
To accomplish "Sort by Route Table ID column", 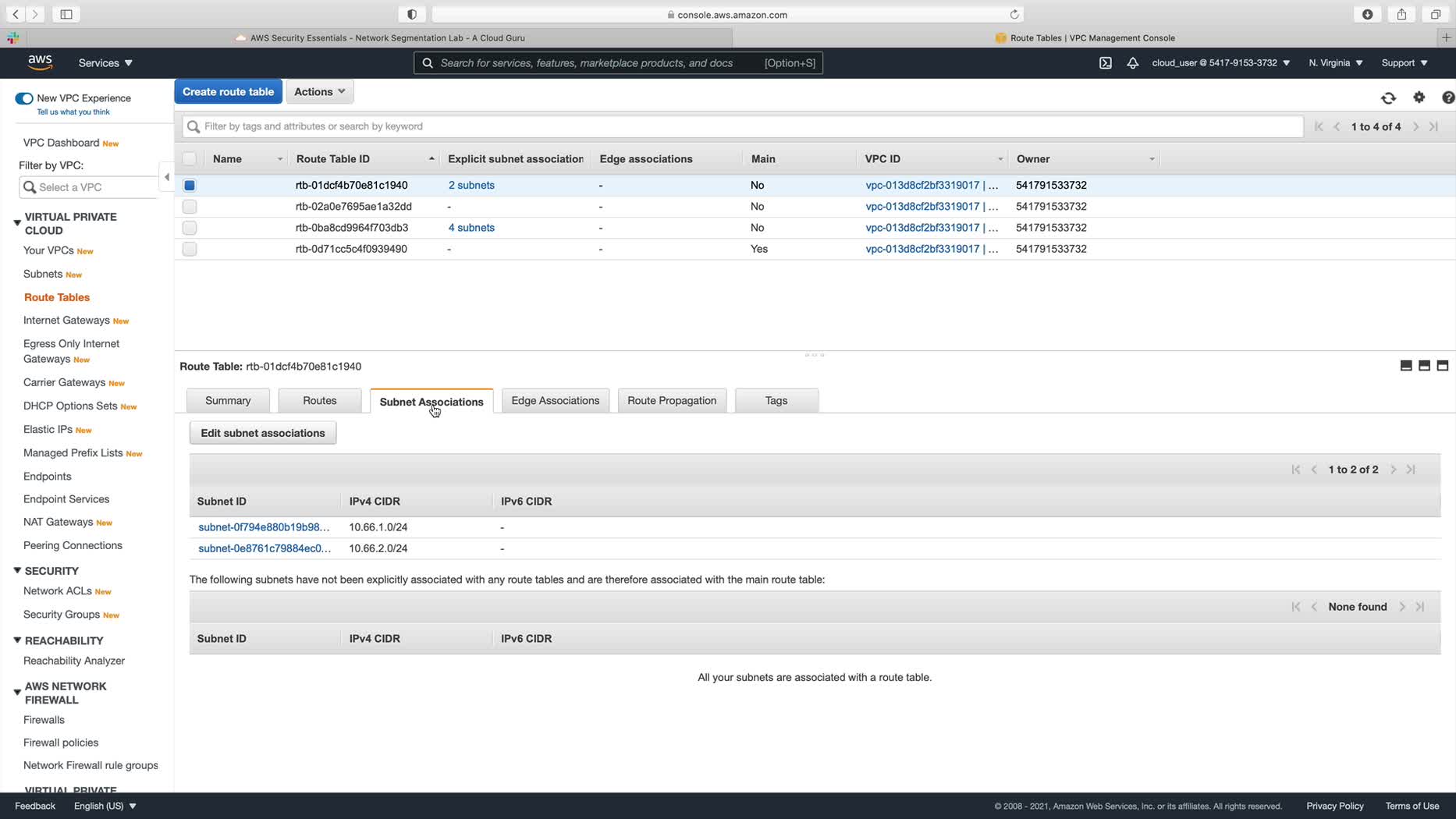I will 363,159.
